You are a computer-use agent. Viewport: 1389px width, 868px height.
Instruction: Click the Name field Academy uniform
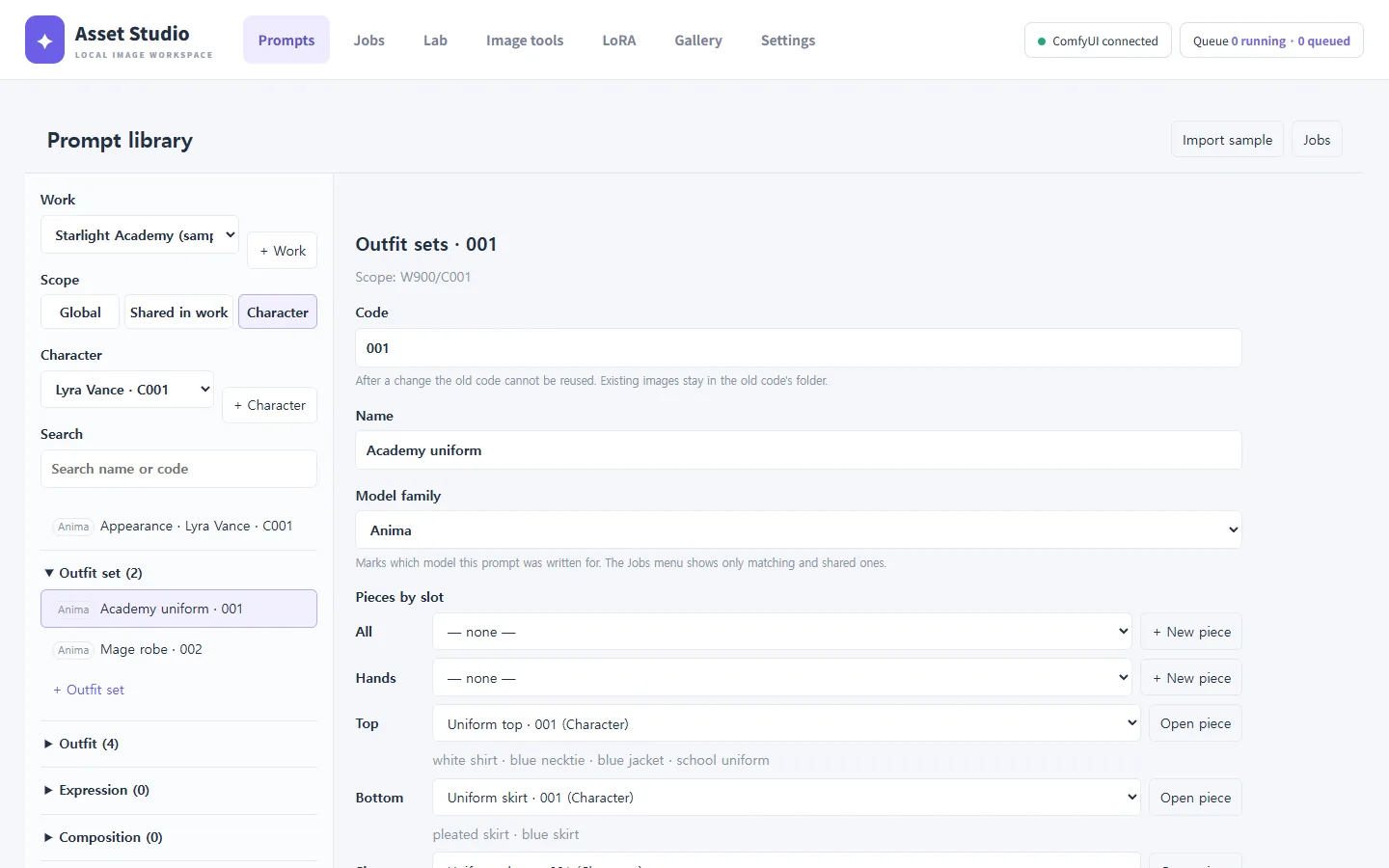coord(798,450)
